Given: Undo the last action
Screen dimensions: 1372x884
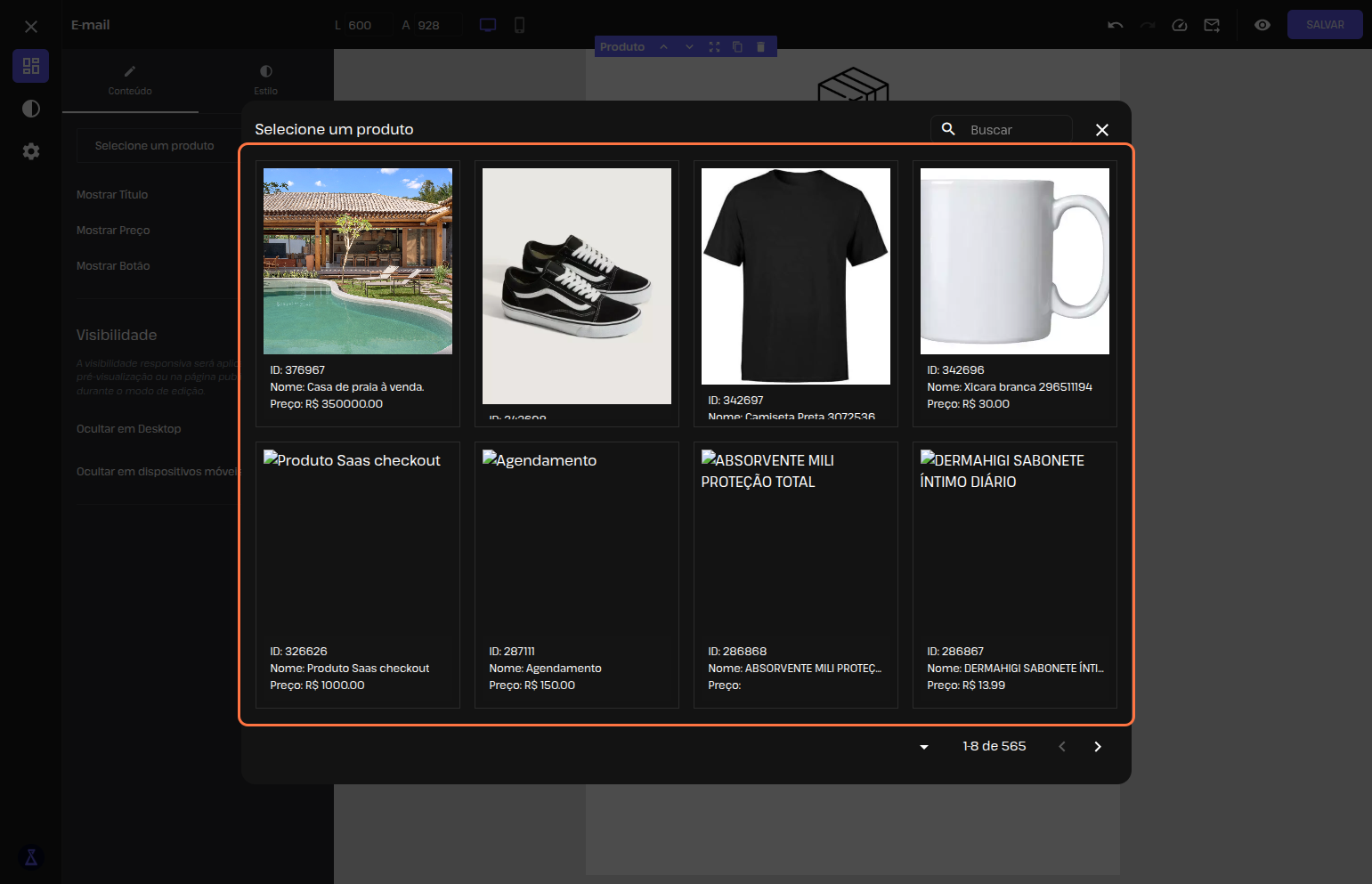Looking at the screenshot, I should pos(1115,25).
